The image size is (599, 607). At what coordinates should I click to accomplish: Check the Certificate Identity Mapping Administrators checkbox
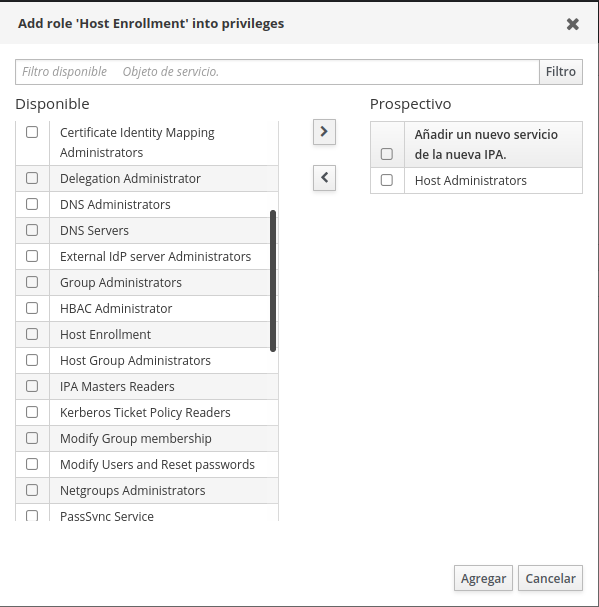(x=32, y=132)
